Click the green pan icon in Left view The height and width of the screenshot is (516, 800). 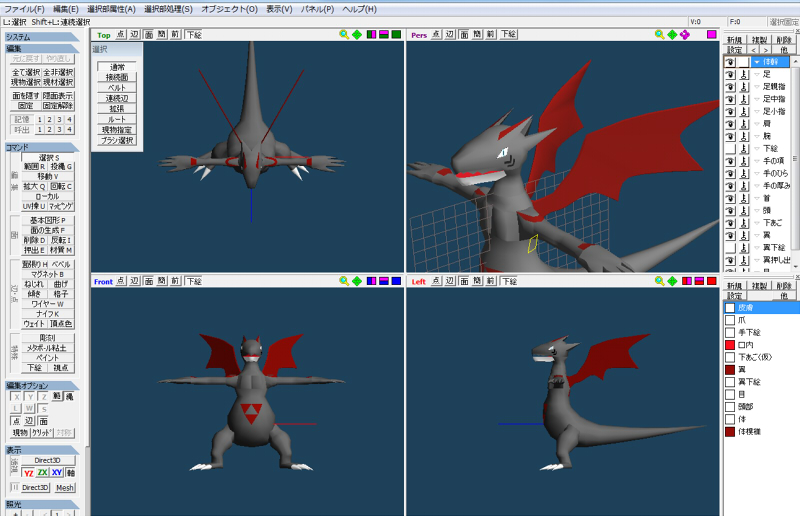tap(672, 281)
